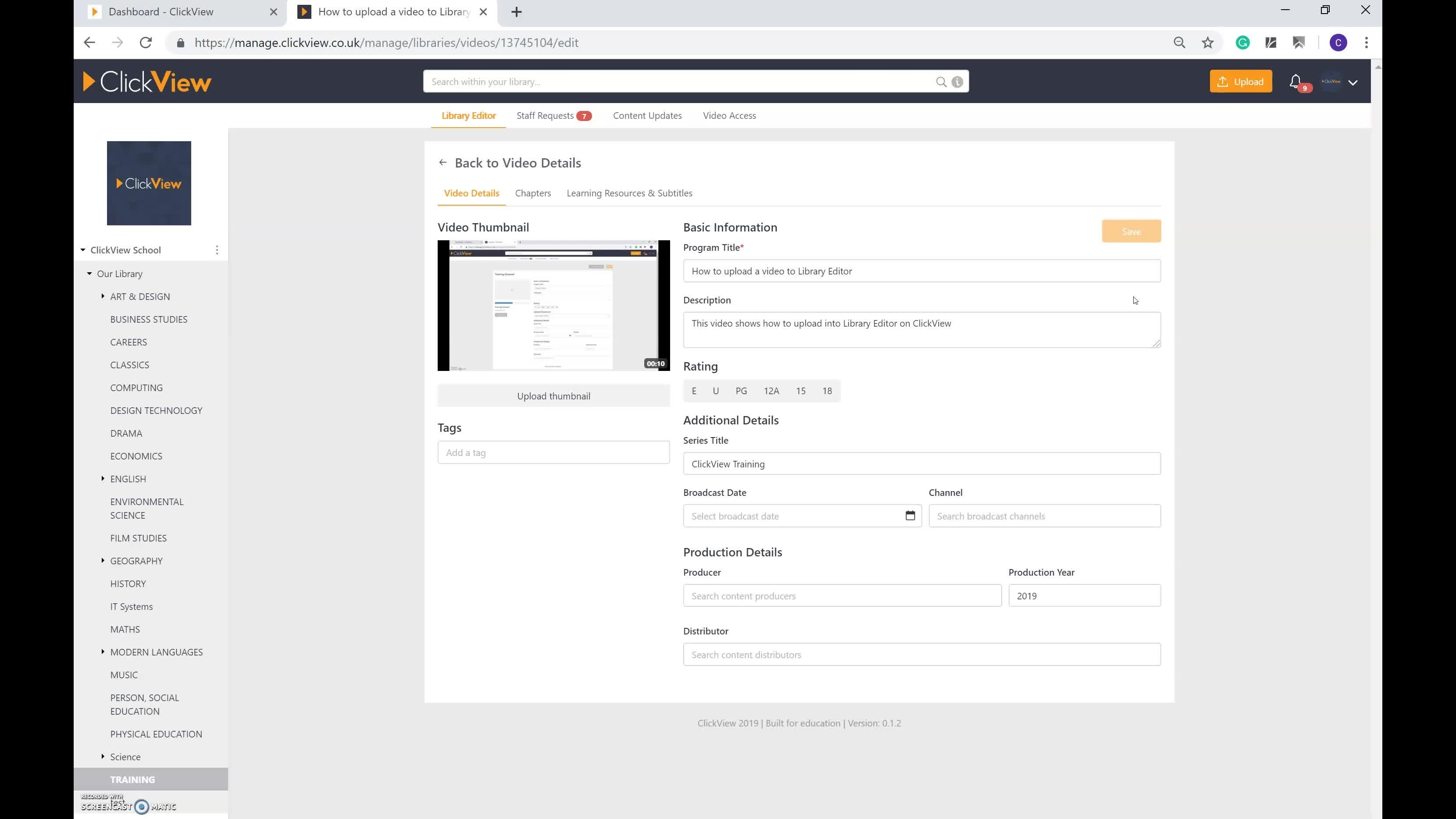This screenshot has height=819, width=1456.
Task: Collapse the ClickView School tree node
Action: [x=83, y=250]
